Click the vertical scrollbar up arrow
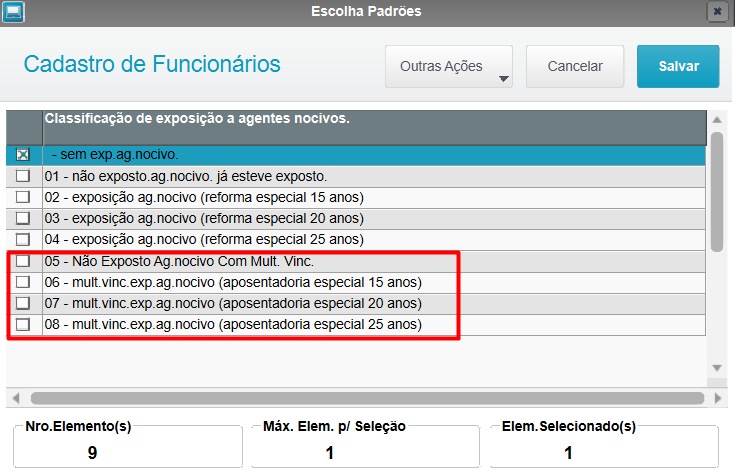 717,120
